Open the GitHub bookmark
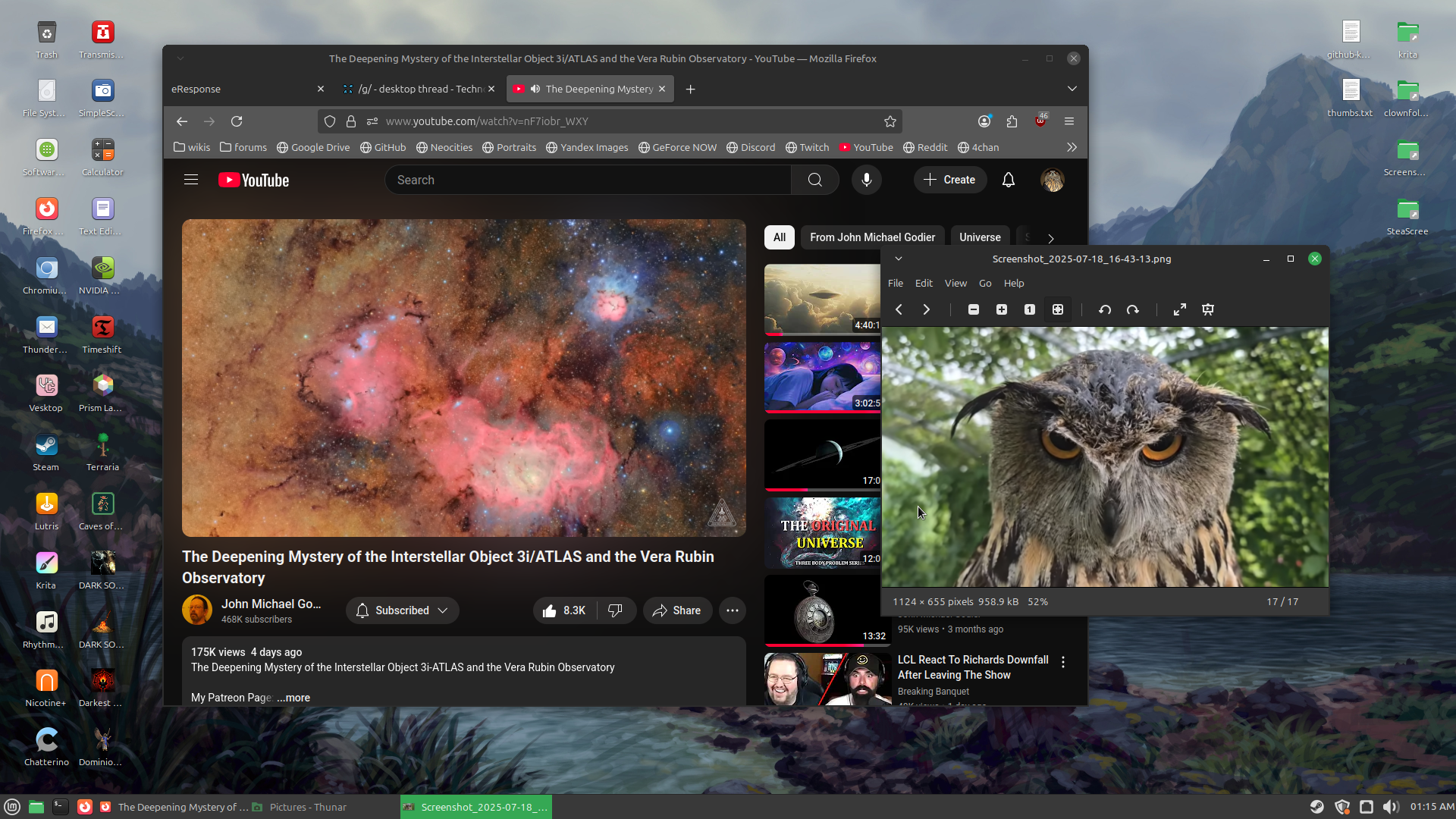 tap(383, 147)
